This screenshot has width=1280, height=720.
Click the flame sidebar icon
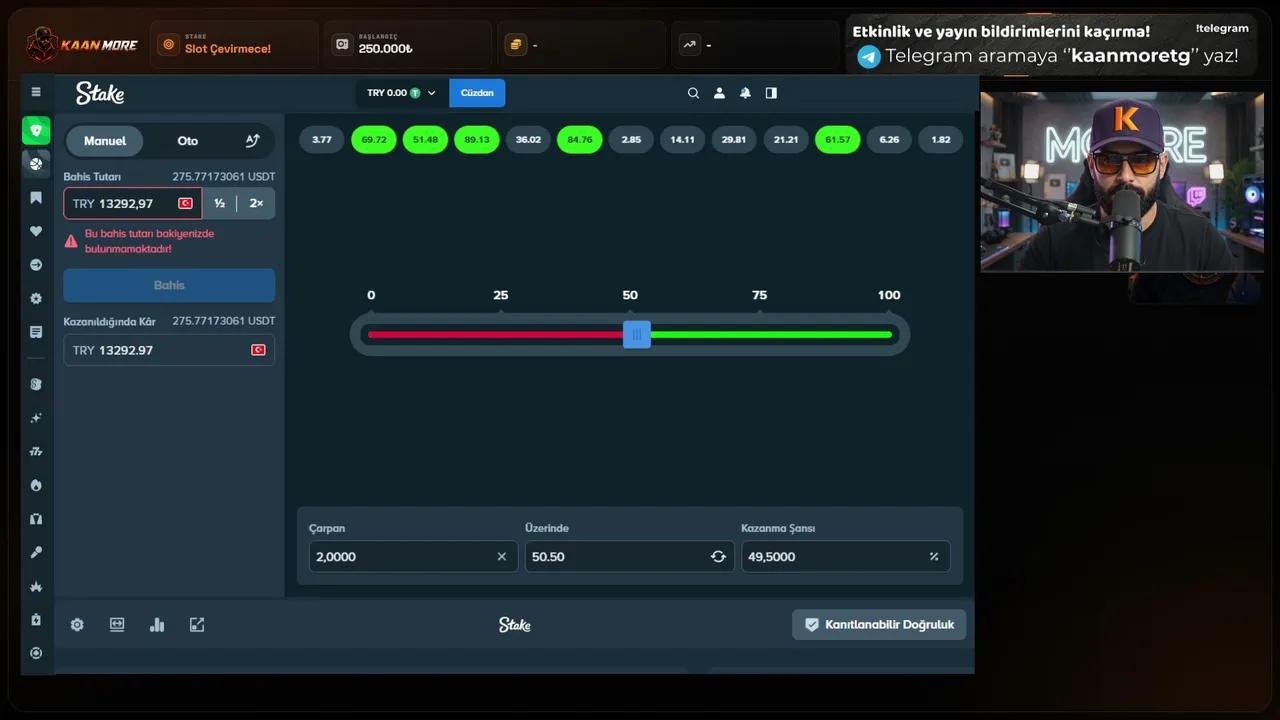(x=36, y=485)
